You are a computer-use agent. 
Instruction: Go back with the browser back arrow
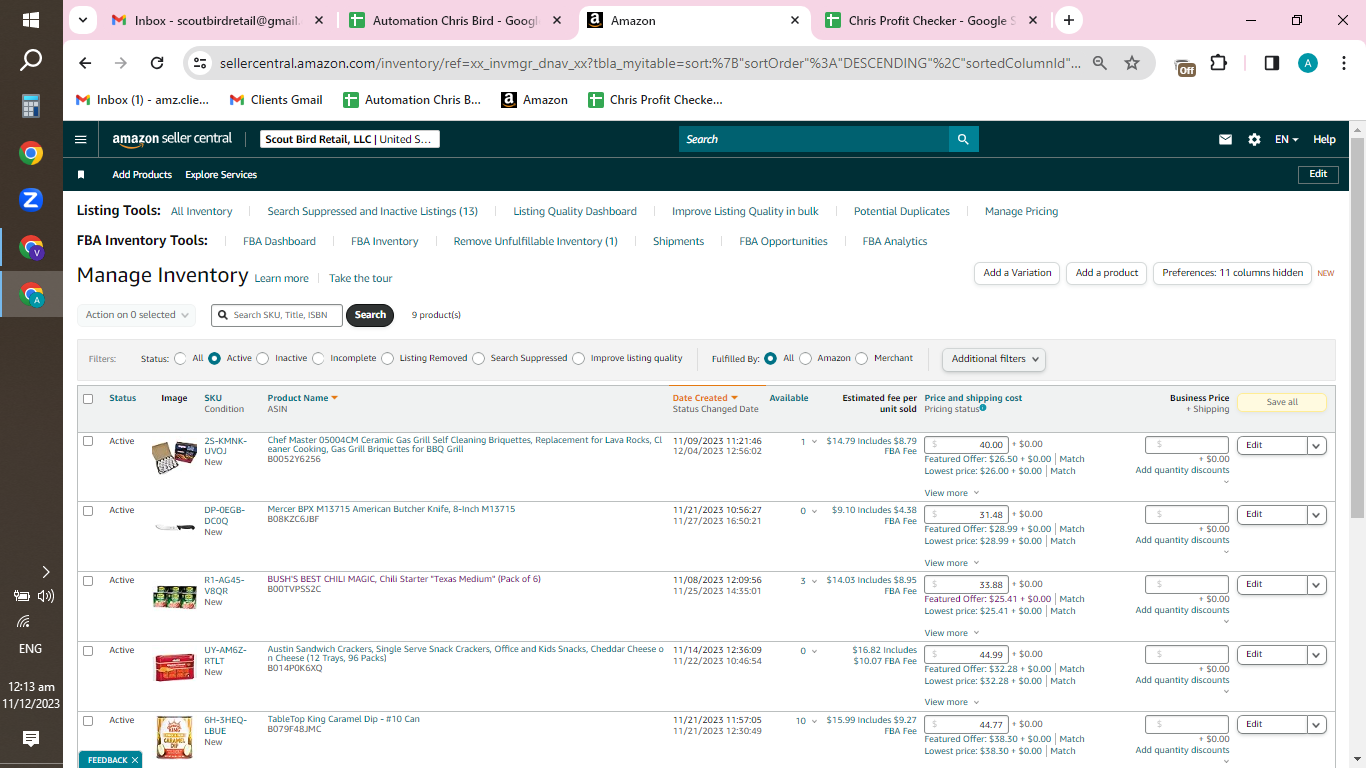click(85, 63)
